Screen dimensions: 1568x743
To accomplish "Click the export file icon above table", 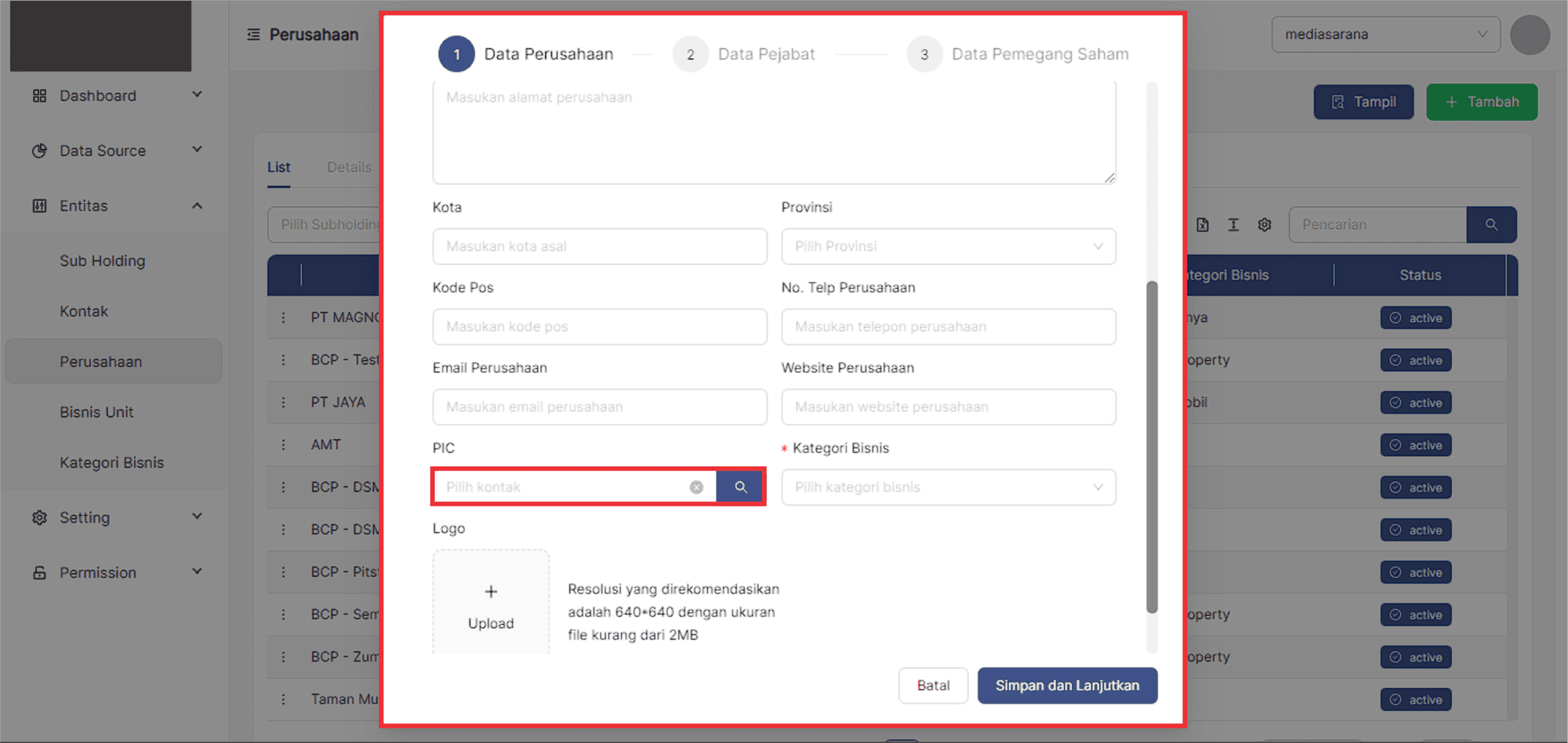I will [x=1203, y=225].
